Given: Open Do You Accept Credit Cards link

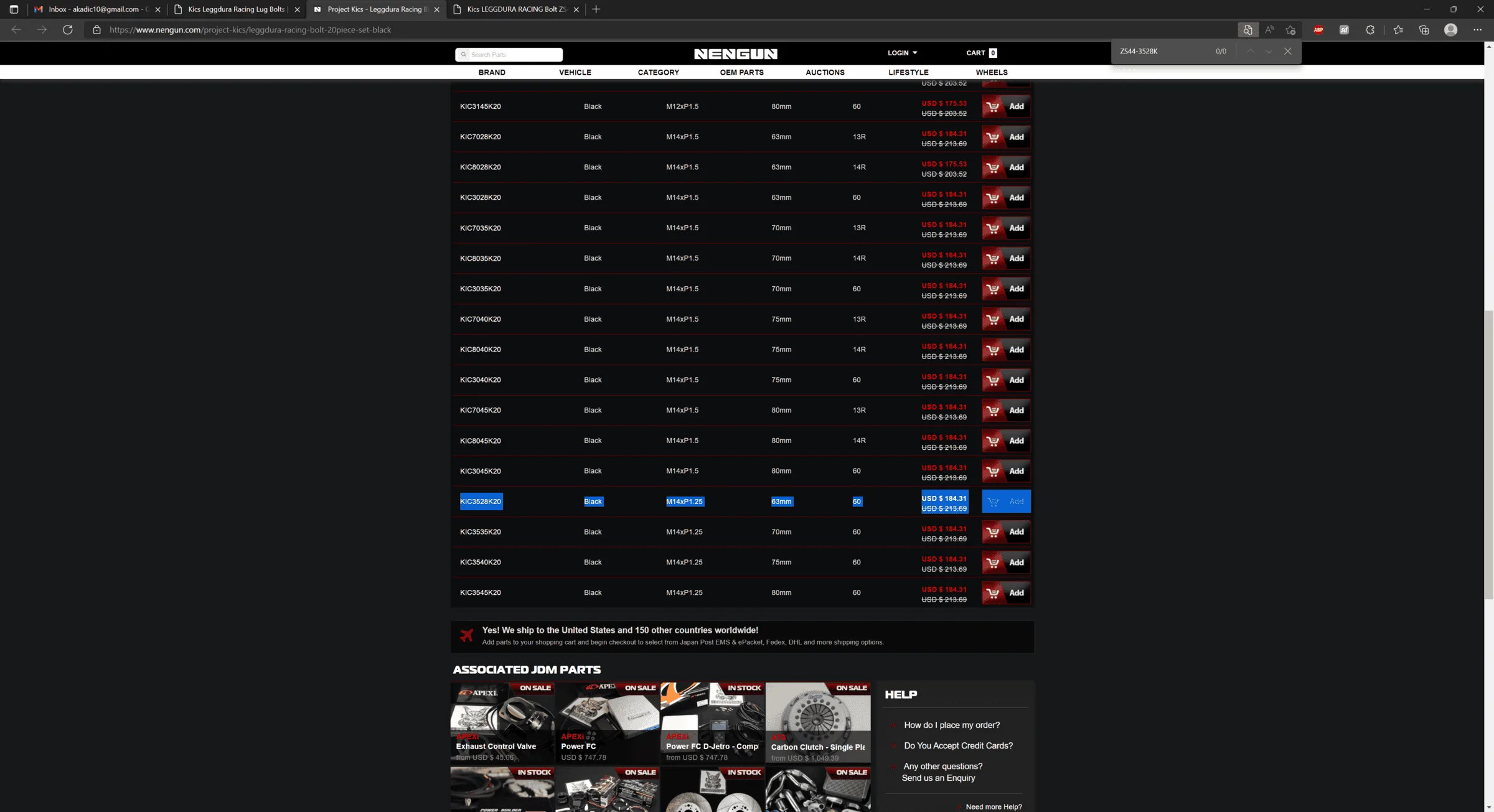Looking at the screenshot, I should point(958,745).
